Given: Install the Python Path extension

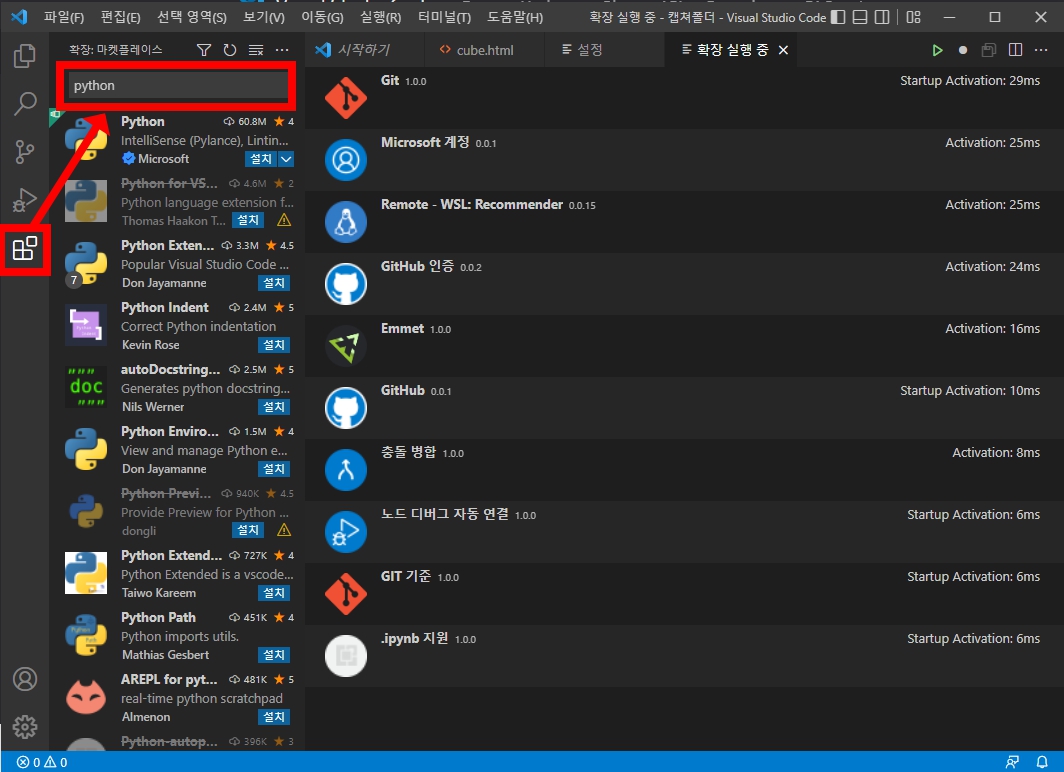Looking at the screenshot, I should pos(274,655).
